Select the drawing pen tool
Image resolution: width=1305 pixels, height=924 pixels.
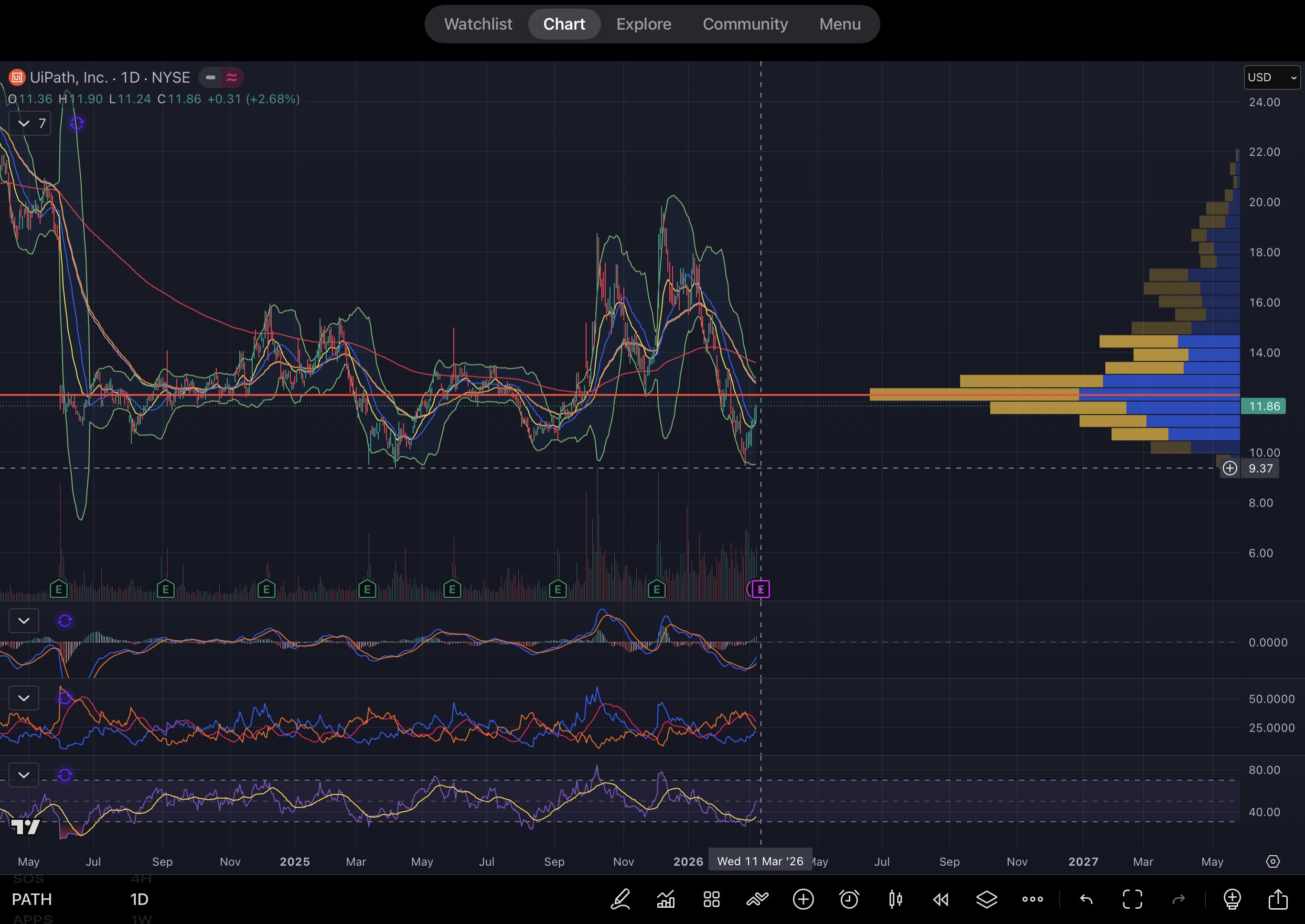[620, 899]
